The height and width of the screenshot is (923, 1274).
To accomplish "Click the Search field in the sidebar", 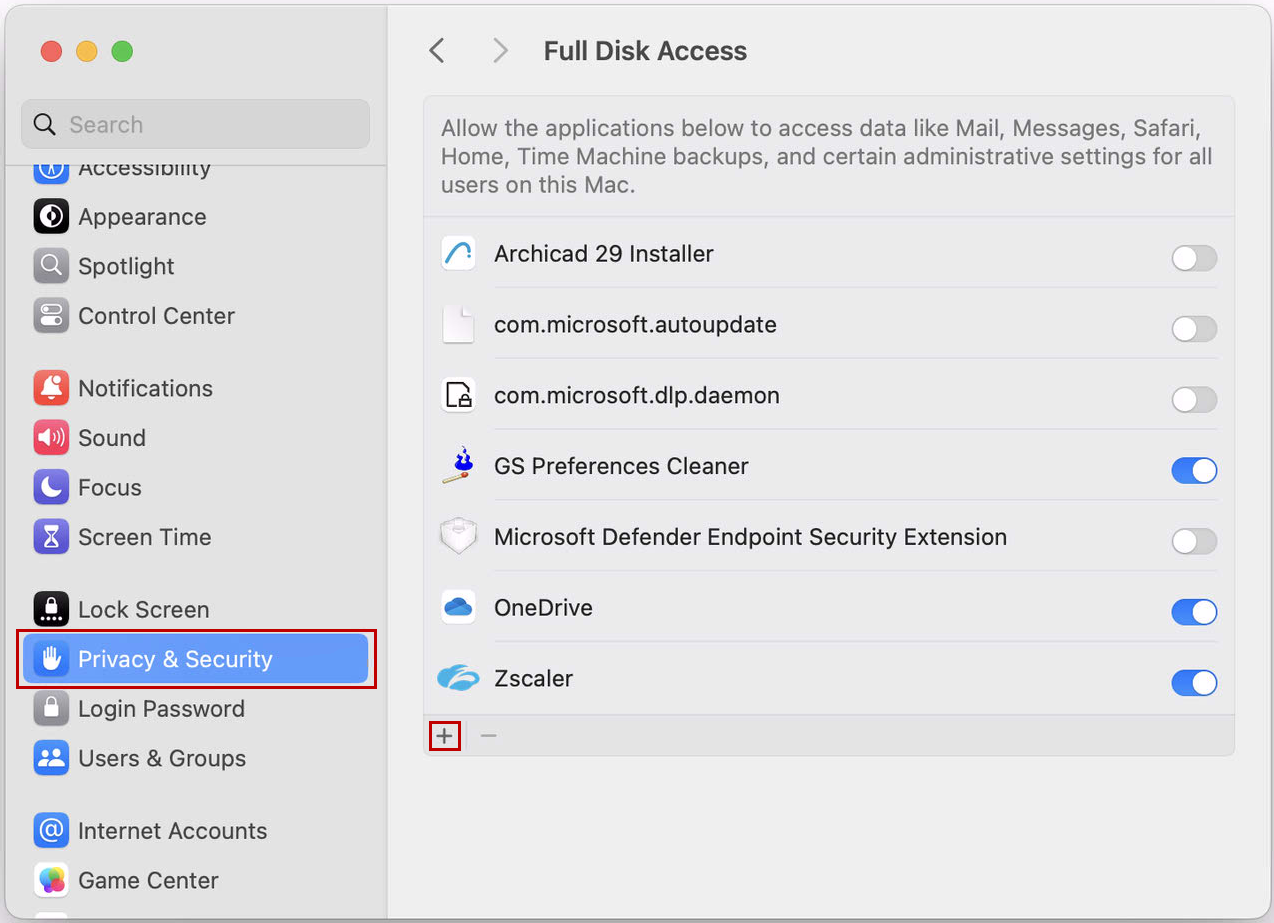I will pyautogui.click(x=195, y=123).
